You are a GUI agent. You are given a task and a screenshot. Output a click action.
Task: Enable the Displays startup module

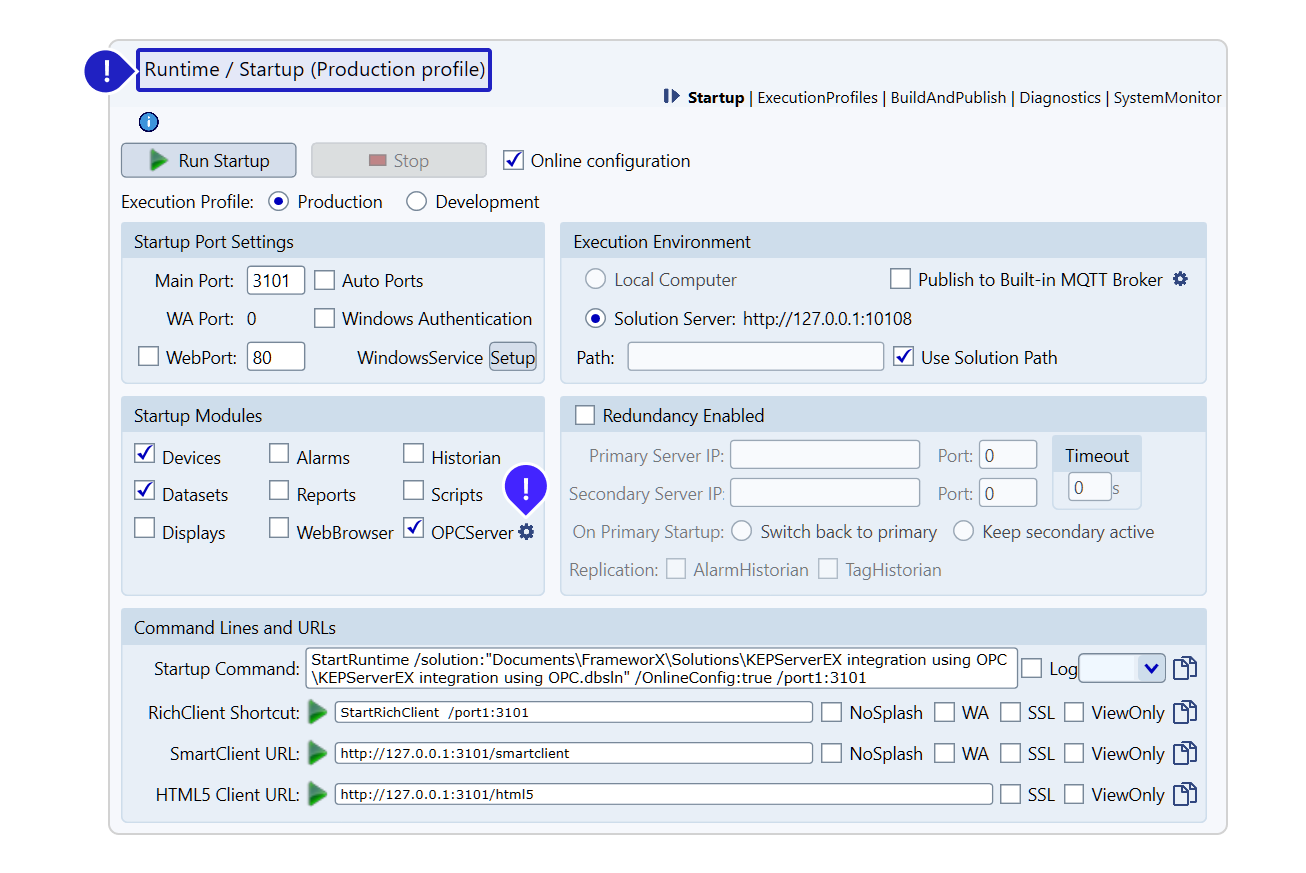coord(144,529)
